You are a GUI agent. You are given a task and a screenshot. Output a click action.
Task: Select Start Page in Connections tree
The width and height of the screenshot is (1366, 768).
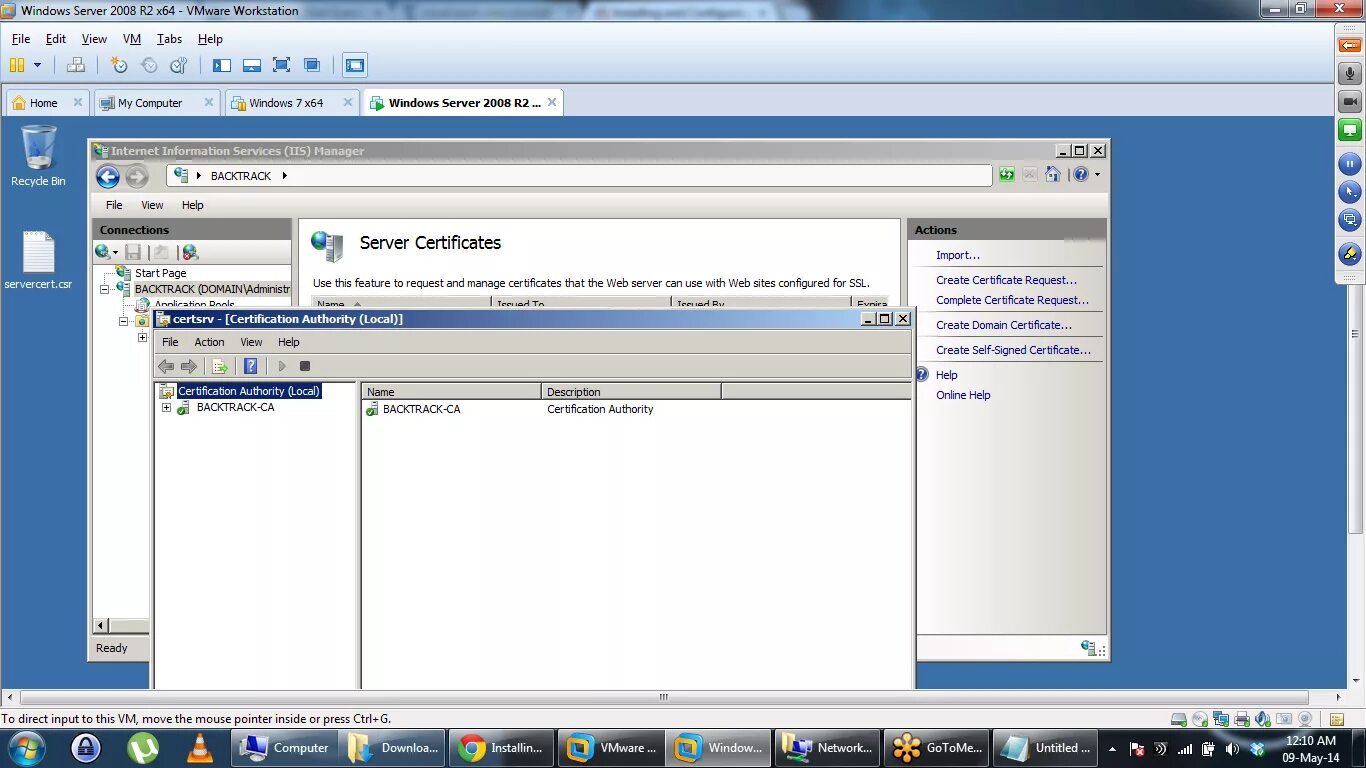tap(160, 273)
